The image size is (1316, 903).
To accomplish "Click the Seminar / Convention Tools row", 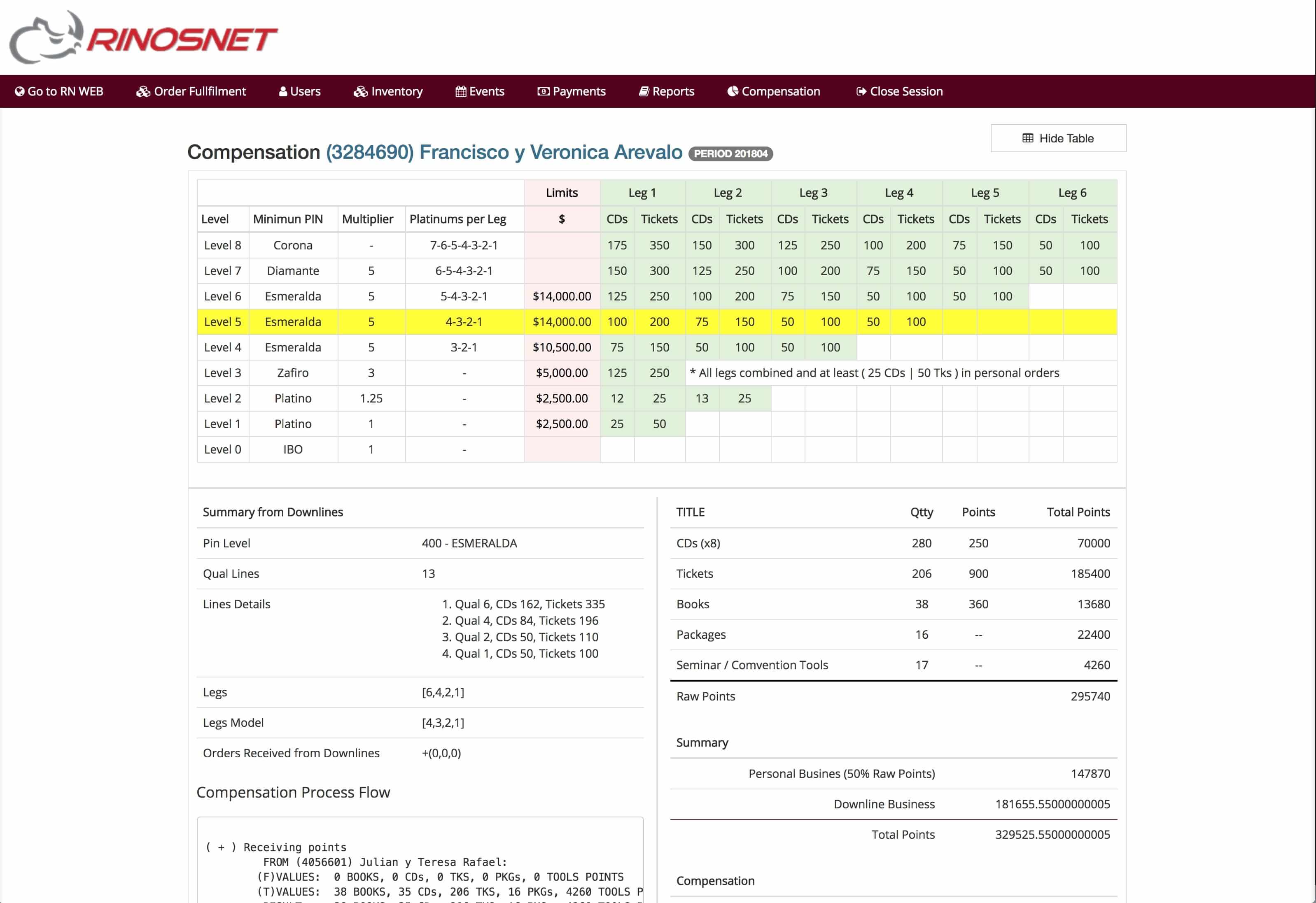I will point(893,665).
